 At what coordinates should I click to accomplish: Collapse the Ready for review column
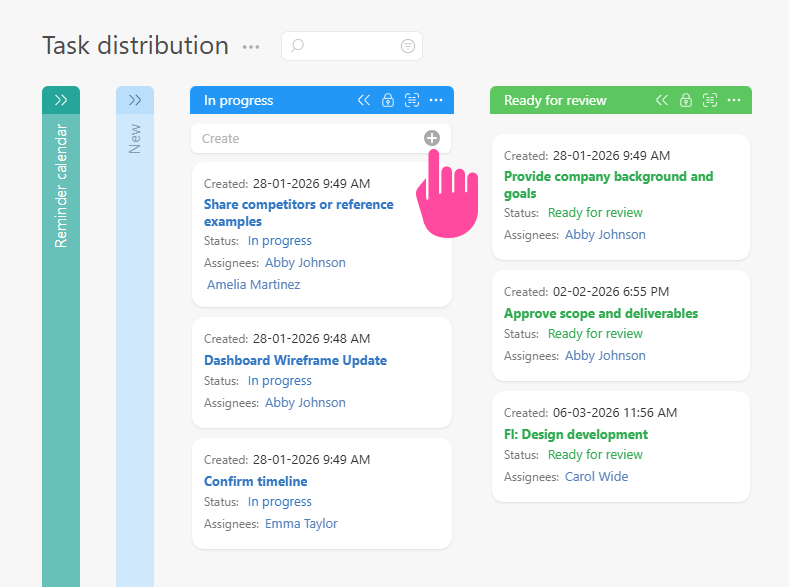point(662,100)
